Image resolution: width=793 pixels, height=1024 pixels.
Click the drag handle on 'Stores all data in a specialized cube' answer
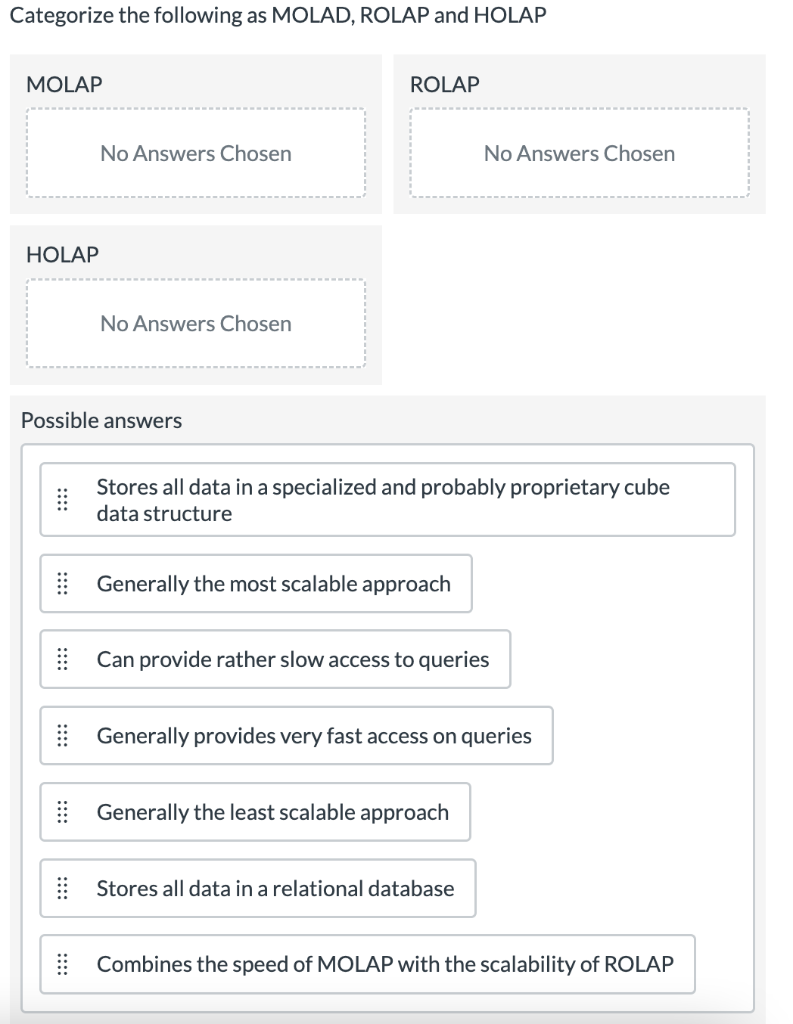pos(62,499)
